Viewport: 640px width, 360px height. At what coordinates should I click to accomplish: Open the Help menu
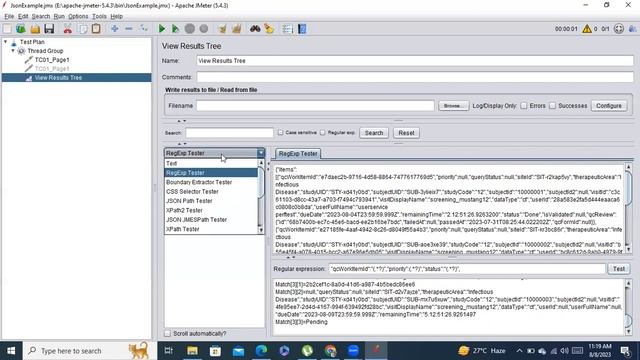pyautogui.click(x=116, y=16)
